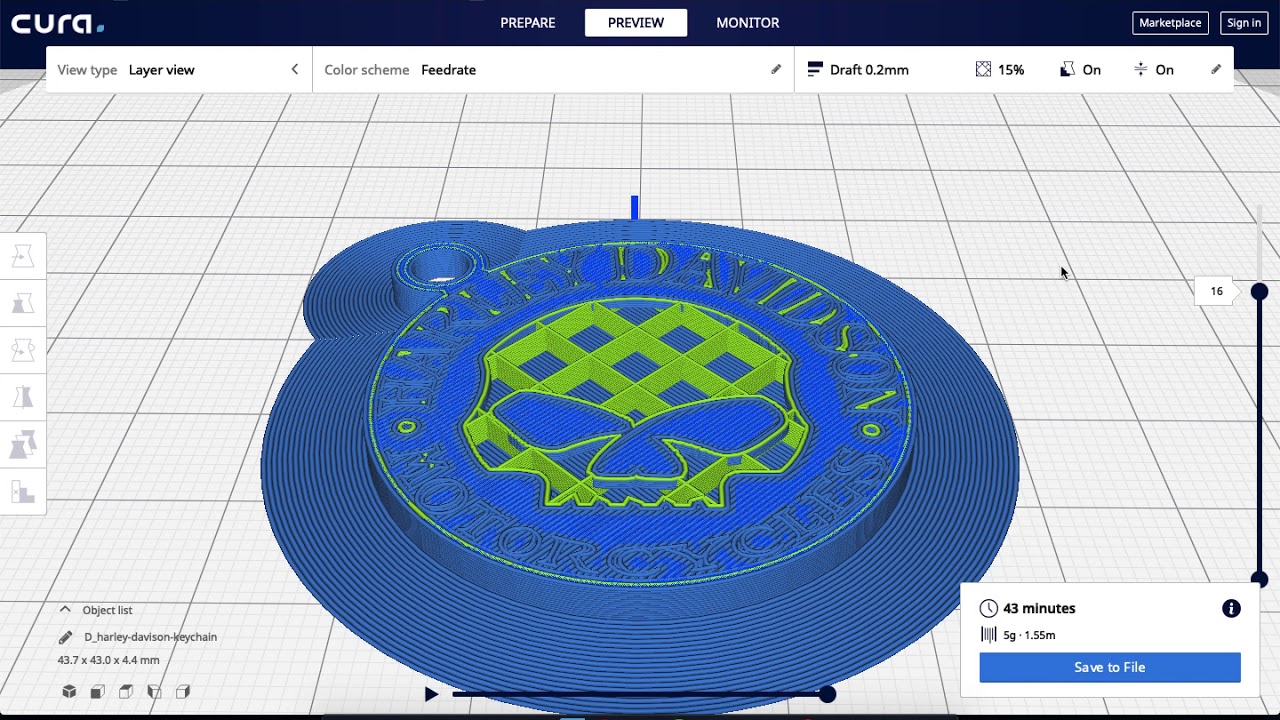Switch to right side camera view

coord(183,691)
